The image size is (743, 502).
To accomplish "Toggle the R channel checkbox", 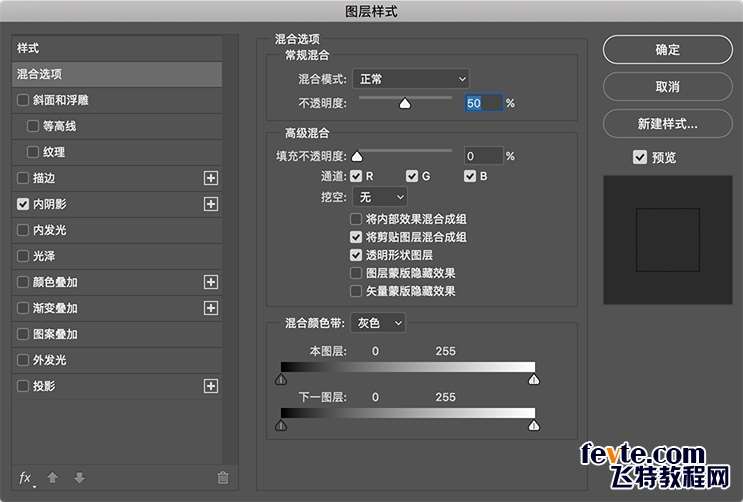I will tap(356, 176).
